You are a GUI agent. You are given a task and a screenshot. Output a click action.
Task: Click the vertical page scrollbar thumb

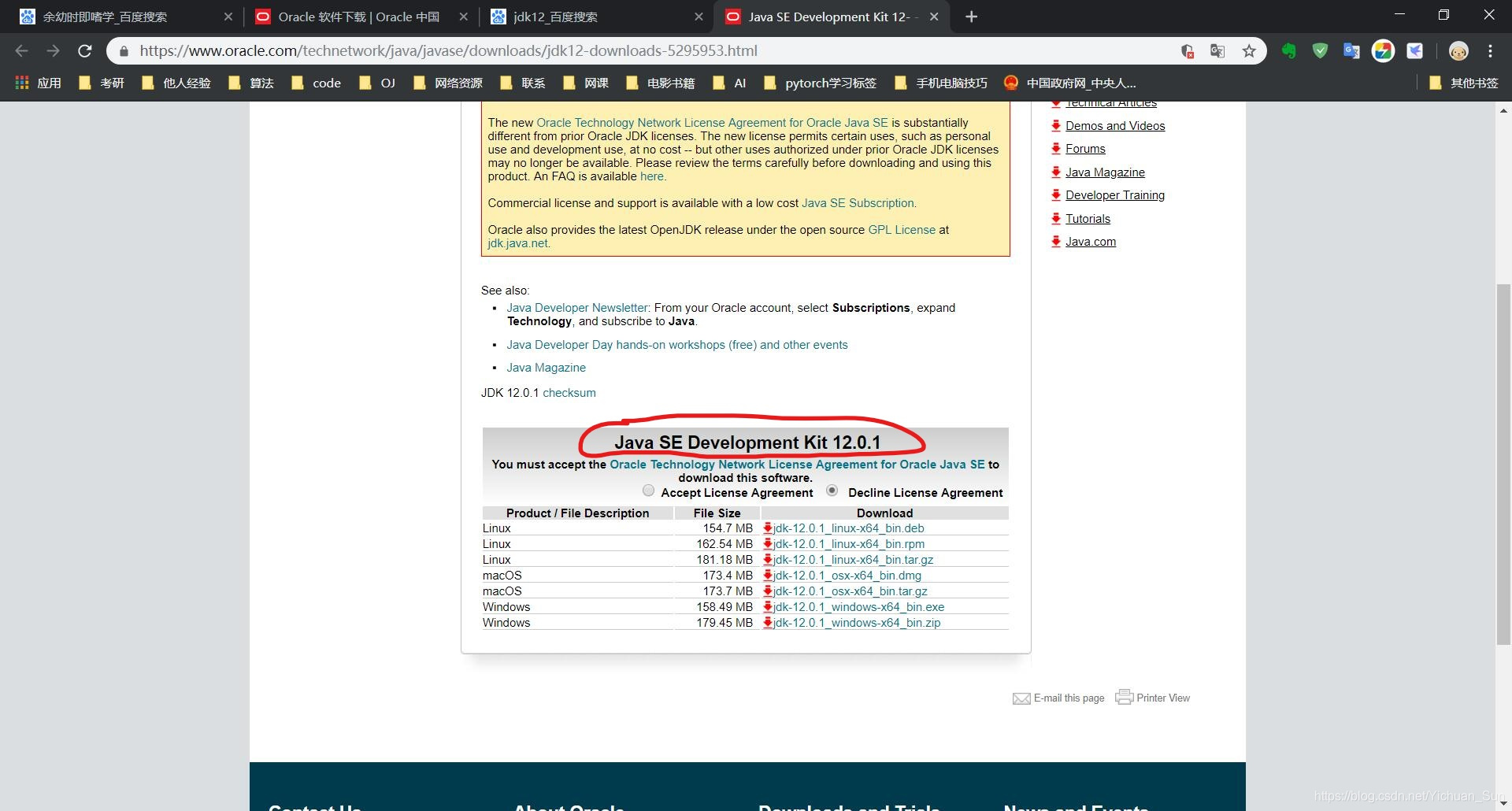pos(1503,465)
